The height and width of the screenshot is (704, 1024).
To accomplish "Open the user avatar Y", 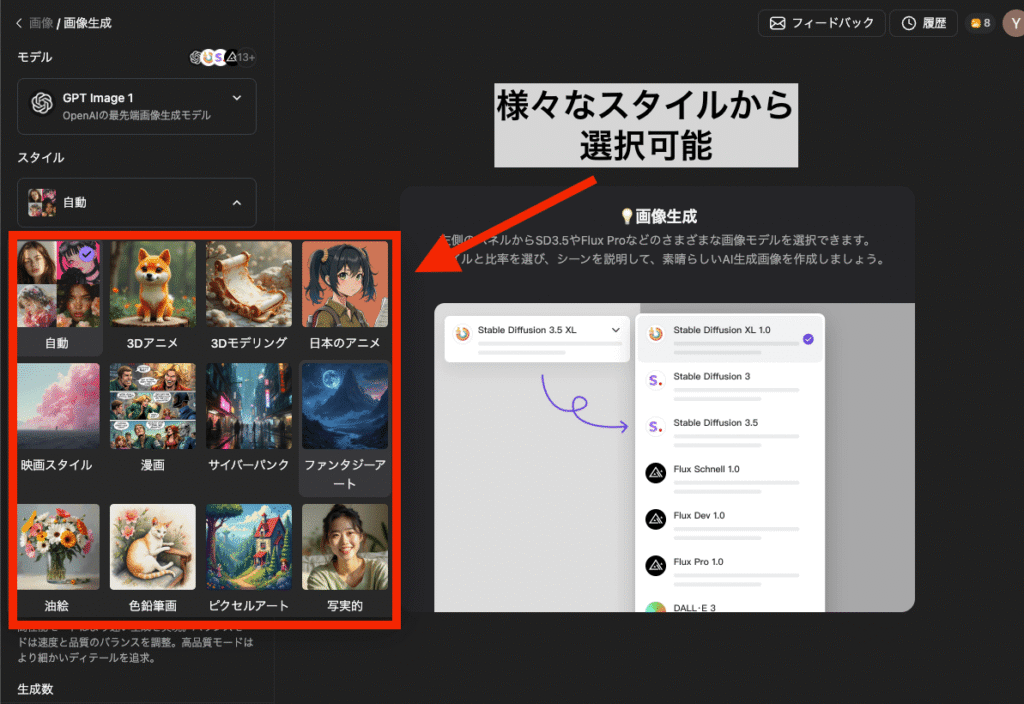I will click(x=1014, y=24).
